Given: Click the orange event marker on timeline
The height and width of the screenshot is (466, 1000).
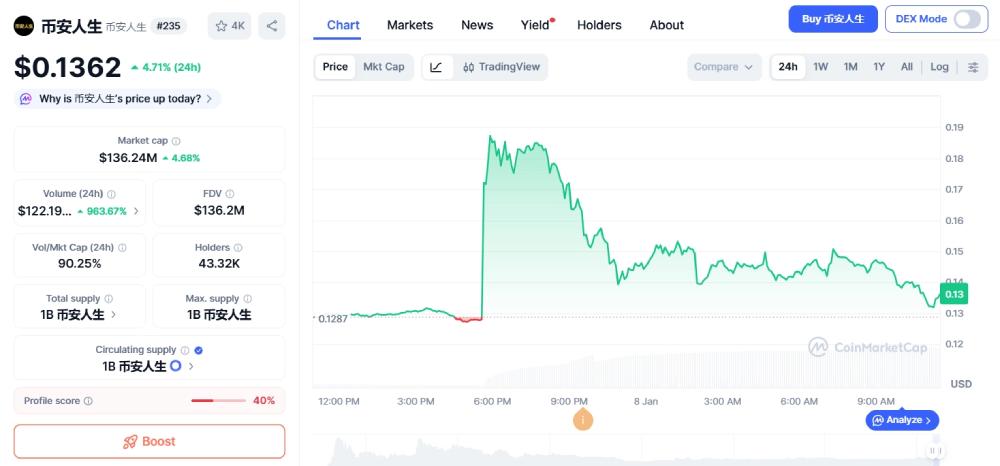Looking at the screenshot, I should click(583, 420).
